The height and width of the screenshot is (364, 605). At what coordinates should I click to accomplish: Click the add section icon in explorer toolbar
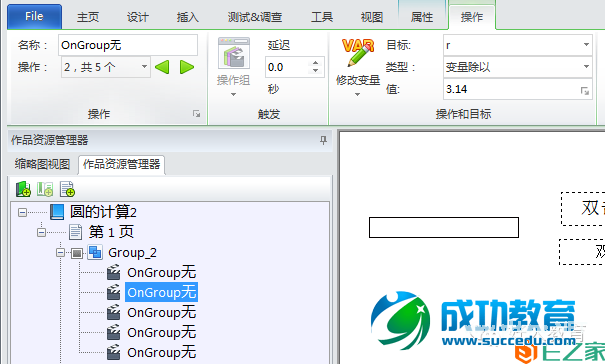tap(45, 189)
